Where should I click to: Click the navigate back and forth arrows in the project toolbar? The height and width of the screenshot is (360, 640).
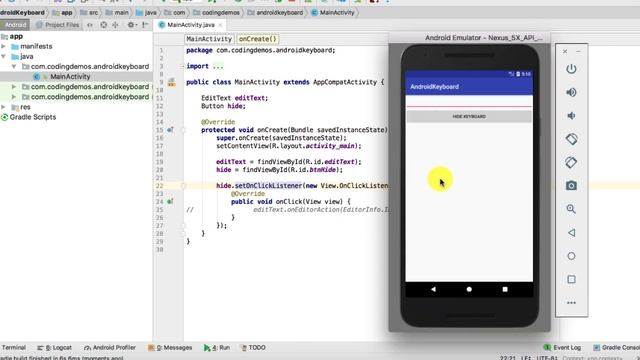(x=90, y=25)
